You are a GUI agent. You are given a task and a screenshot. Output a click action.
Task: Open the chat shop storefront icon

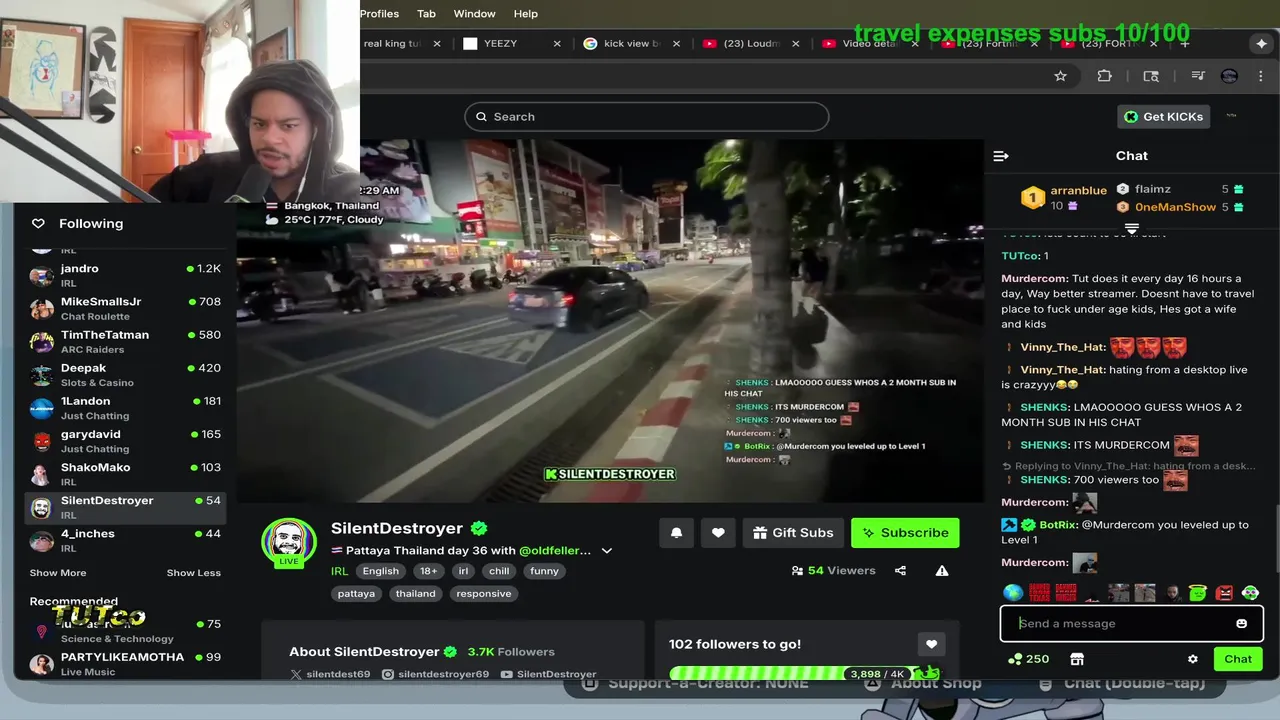tap(1077, 659)
